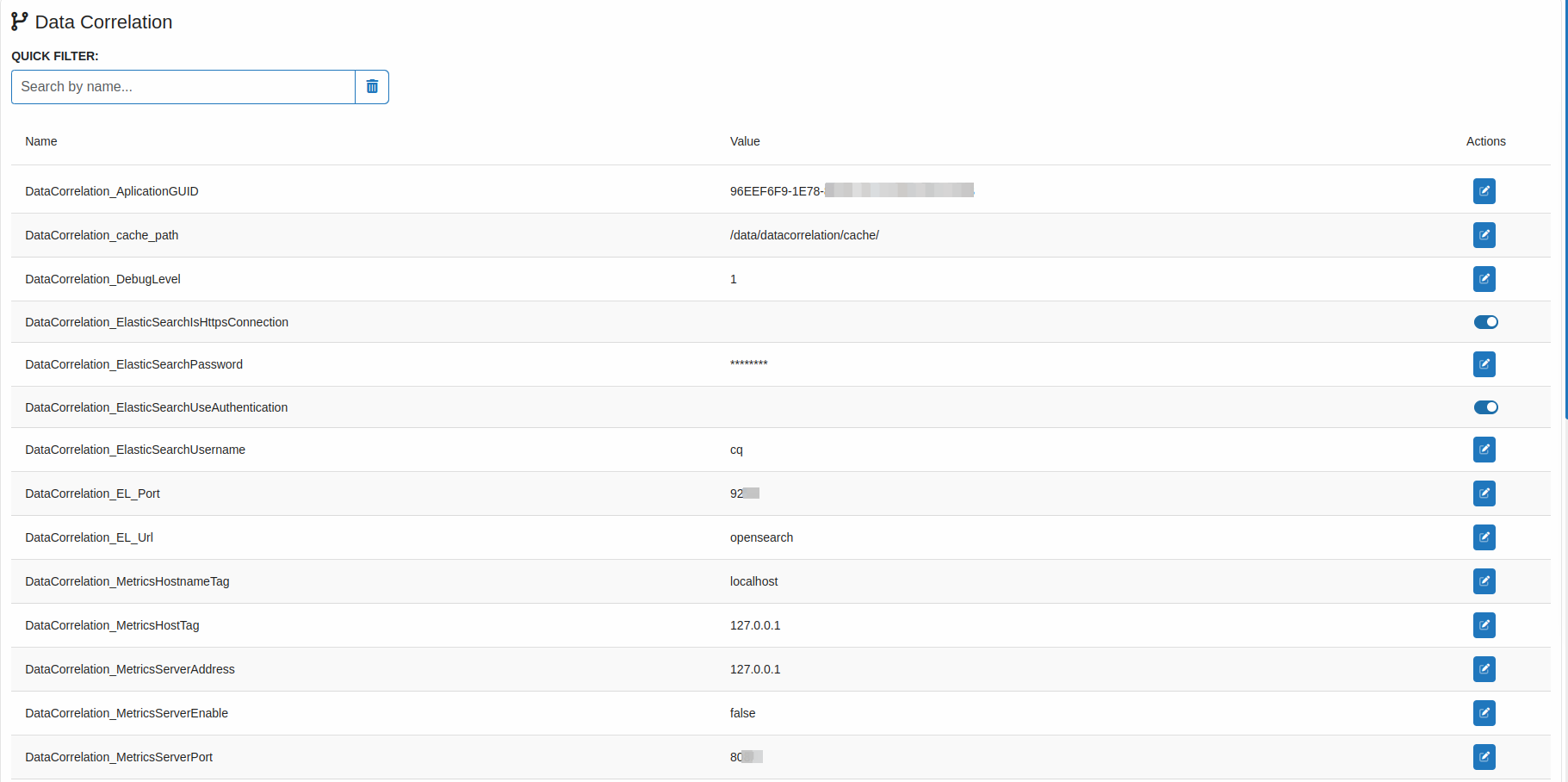Viewport: 1568px width, 782px height.
Task: Clear the quick filter with trash button
Action: 372,87
